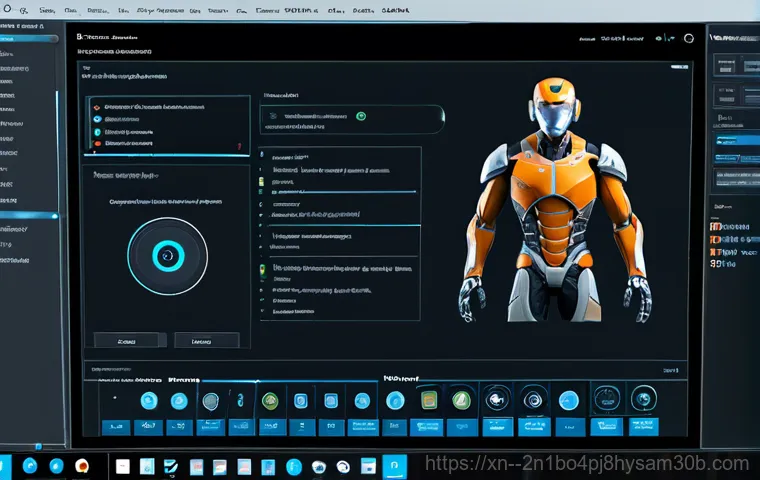Click the circular cyan ring dial control
The image size is (760, 480).
[168, 256]
